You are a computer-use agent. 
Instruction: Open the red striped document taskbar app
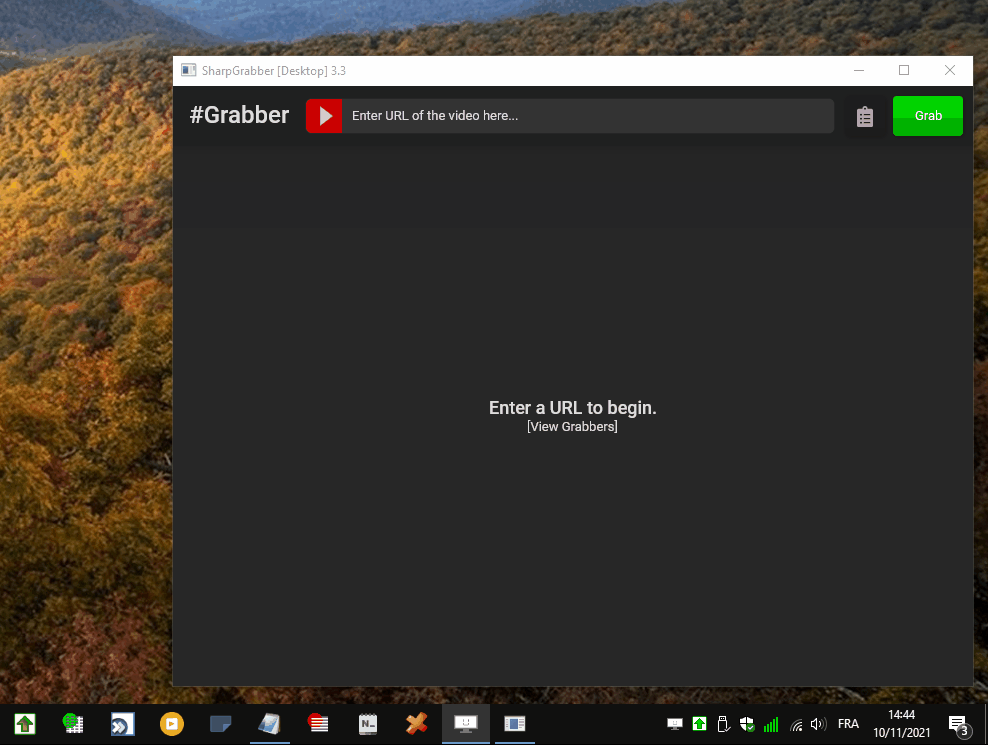(x=319, y=724)
